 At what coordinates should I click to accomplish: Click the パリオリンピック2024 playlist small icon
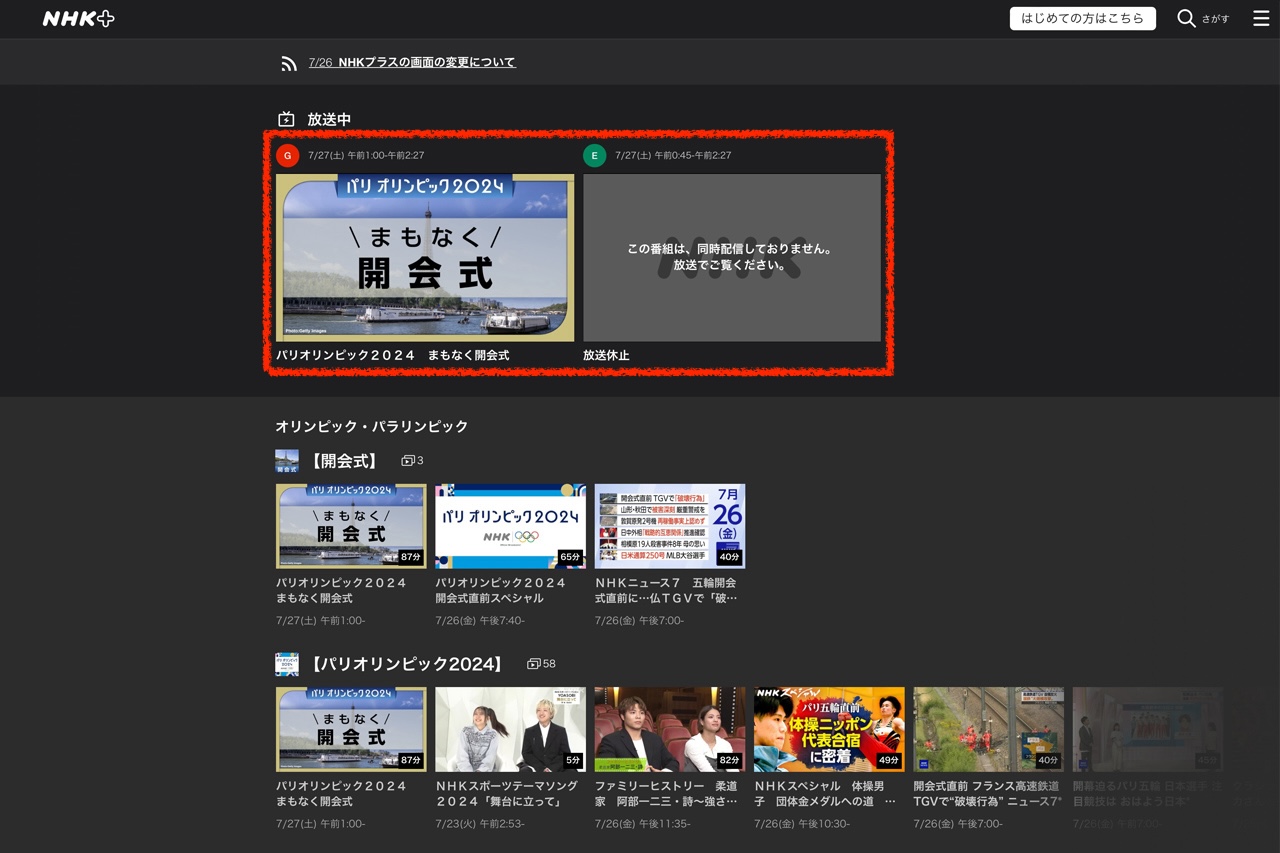[287, 664]
